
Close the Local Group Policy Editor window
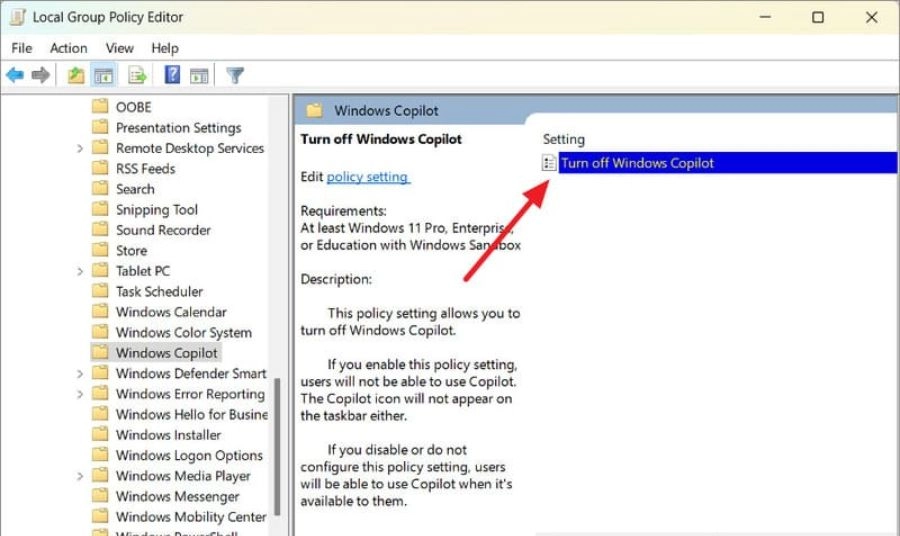[x=871, y=17]
